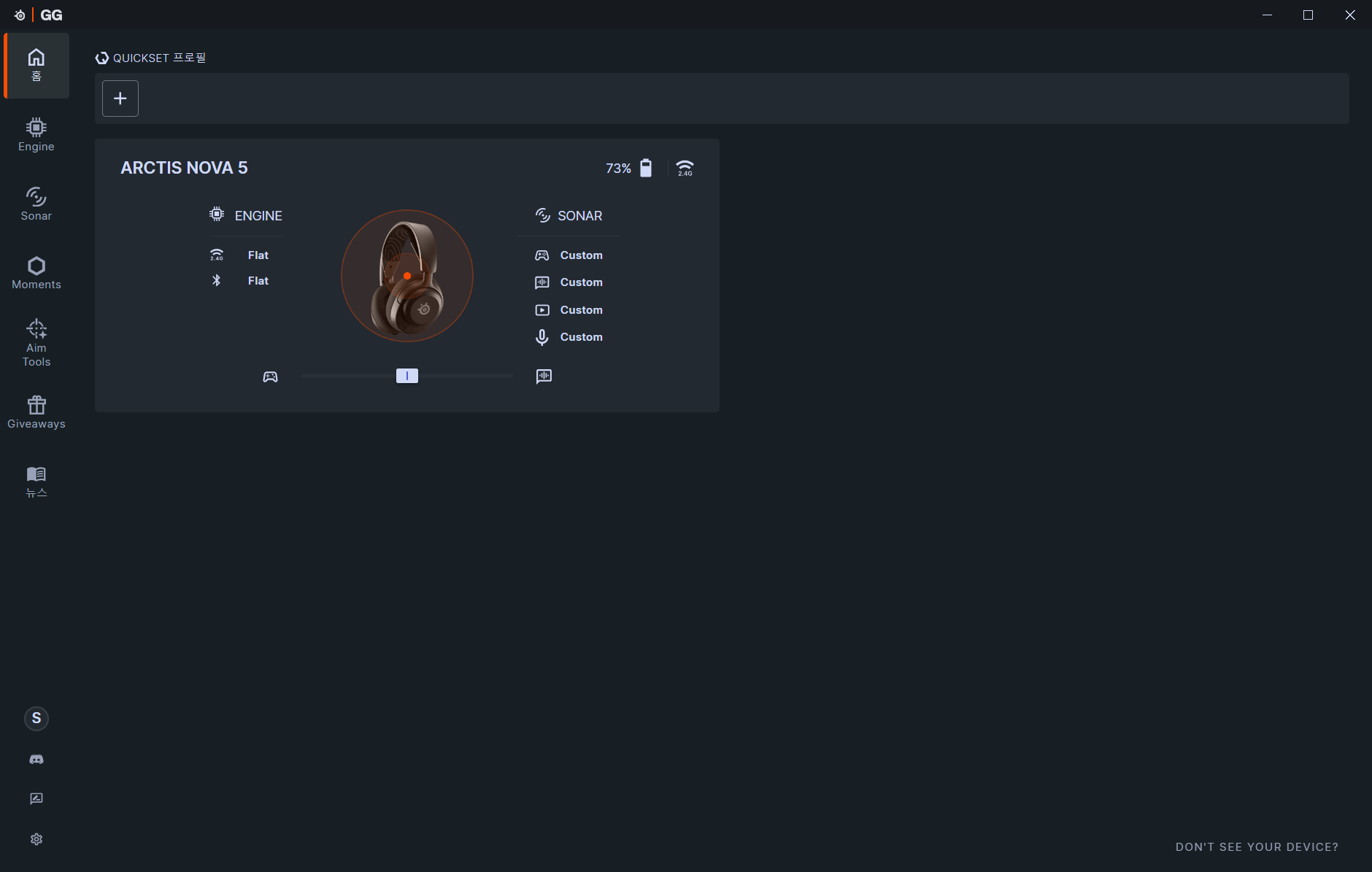The height and width of the screenshot is (872, 1372).
Task: Click the battery icon next to 73%
Action: [x=646, y=168]
